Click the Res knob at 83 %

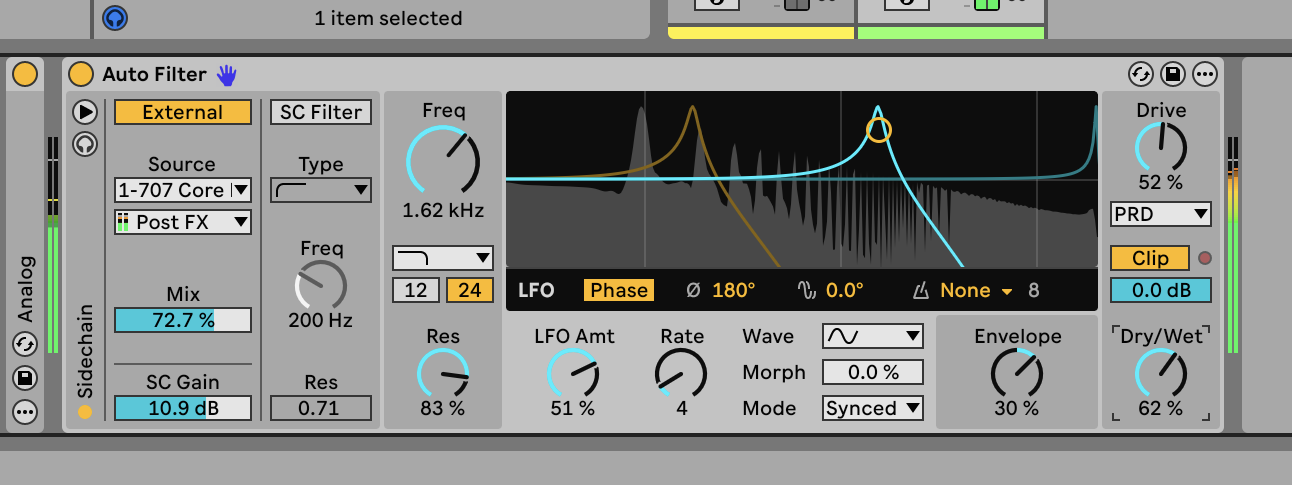point(443,373)
